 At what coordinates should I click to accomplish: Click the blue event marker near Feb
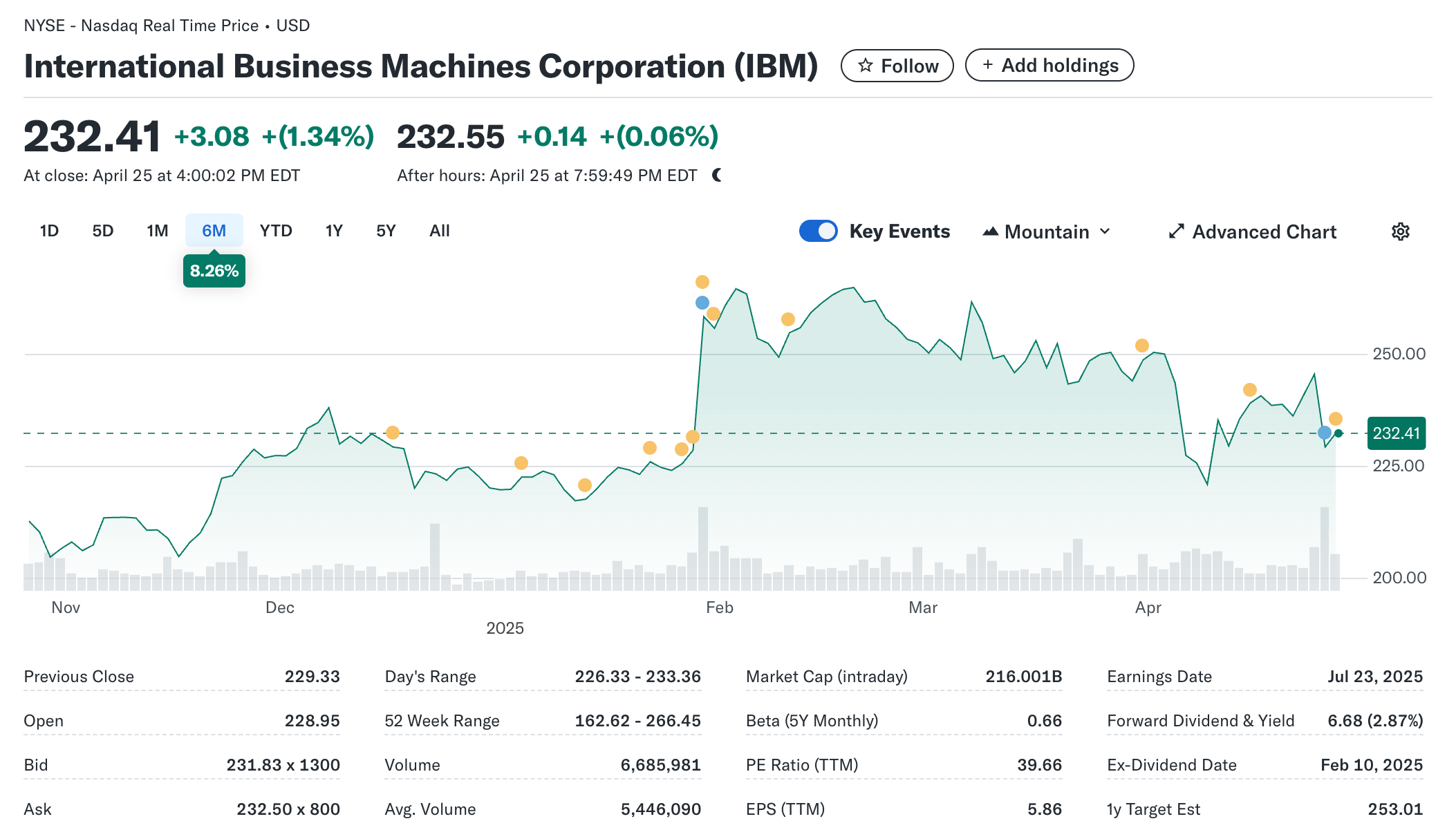[x=702, y=303]
